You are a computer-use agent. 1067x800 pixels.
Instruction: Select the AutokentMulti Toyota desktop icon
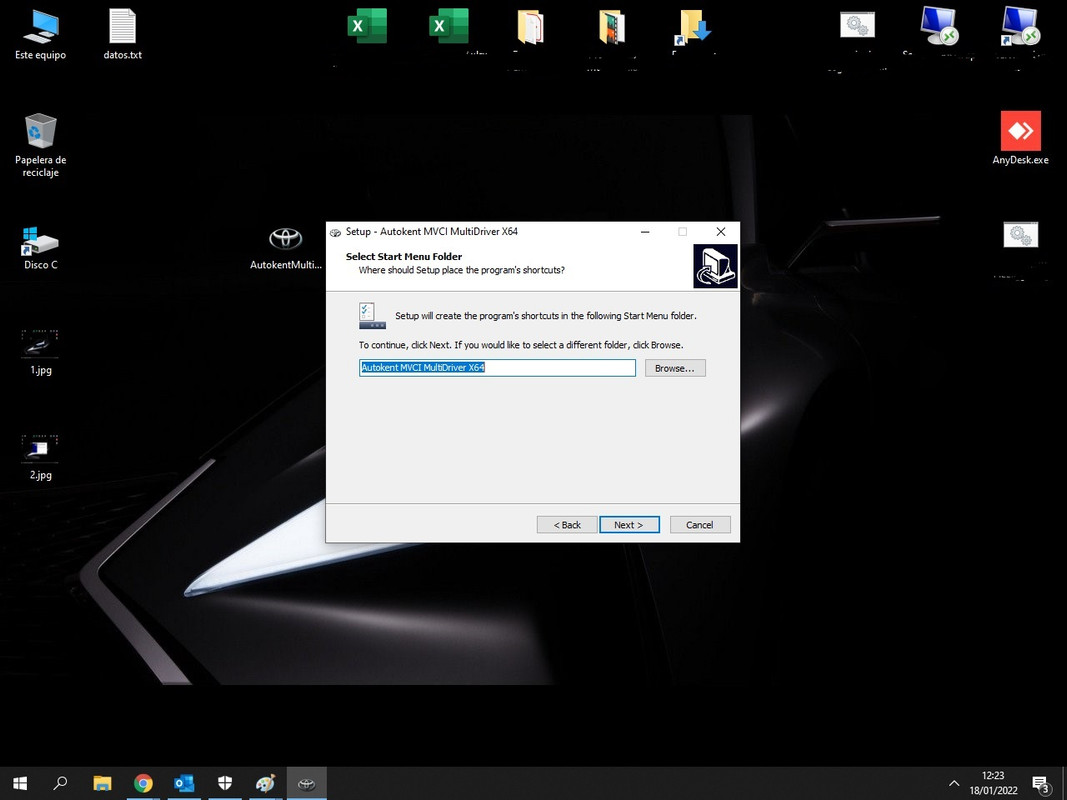286,248
